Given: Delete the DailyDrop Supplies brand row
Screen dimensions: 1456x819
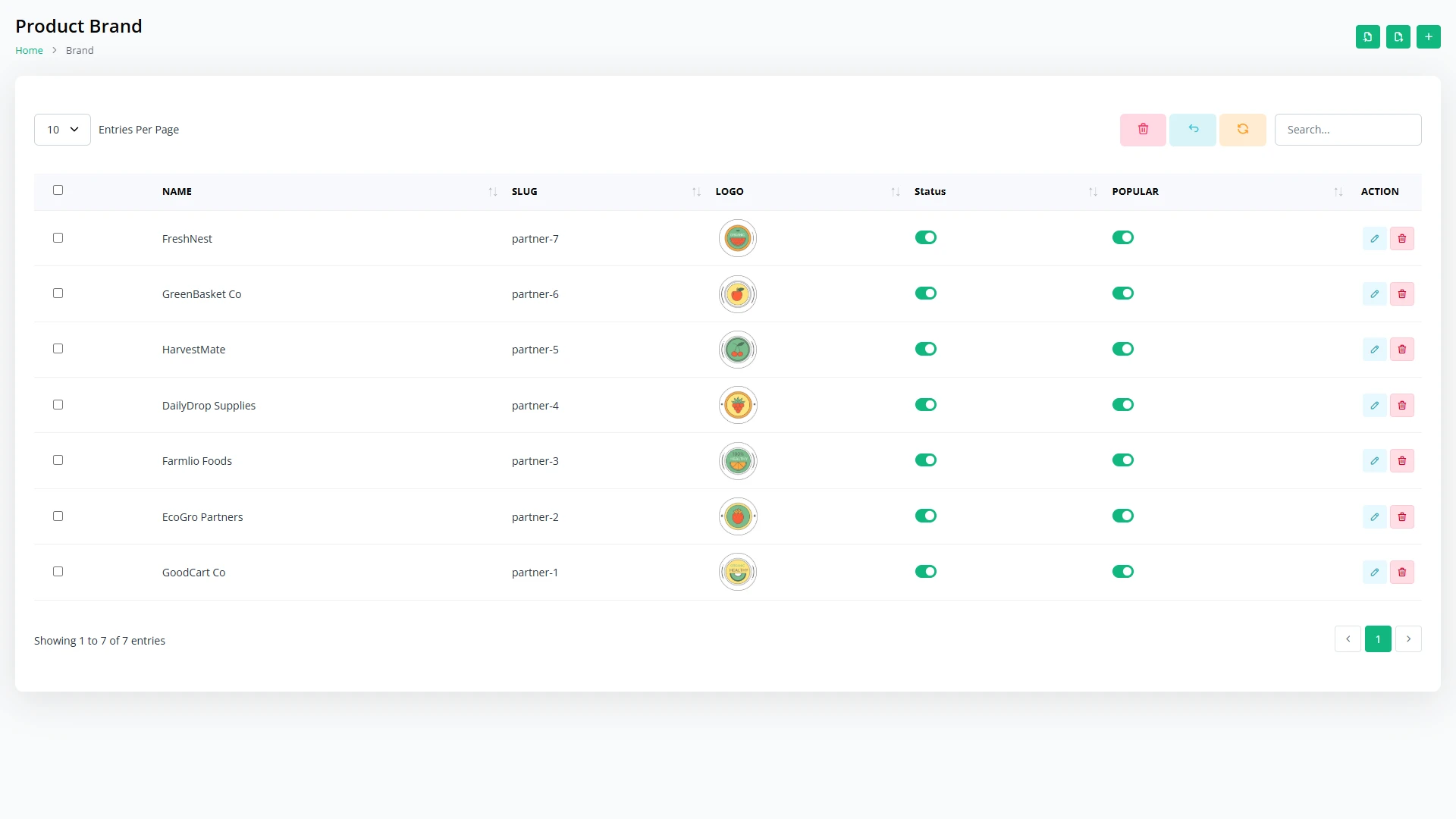Looking at the screenshot, I should 1402,406.
